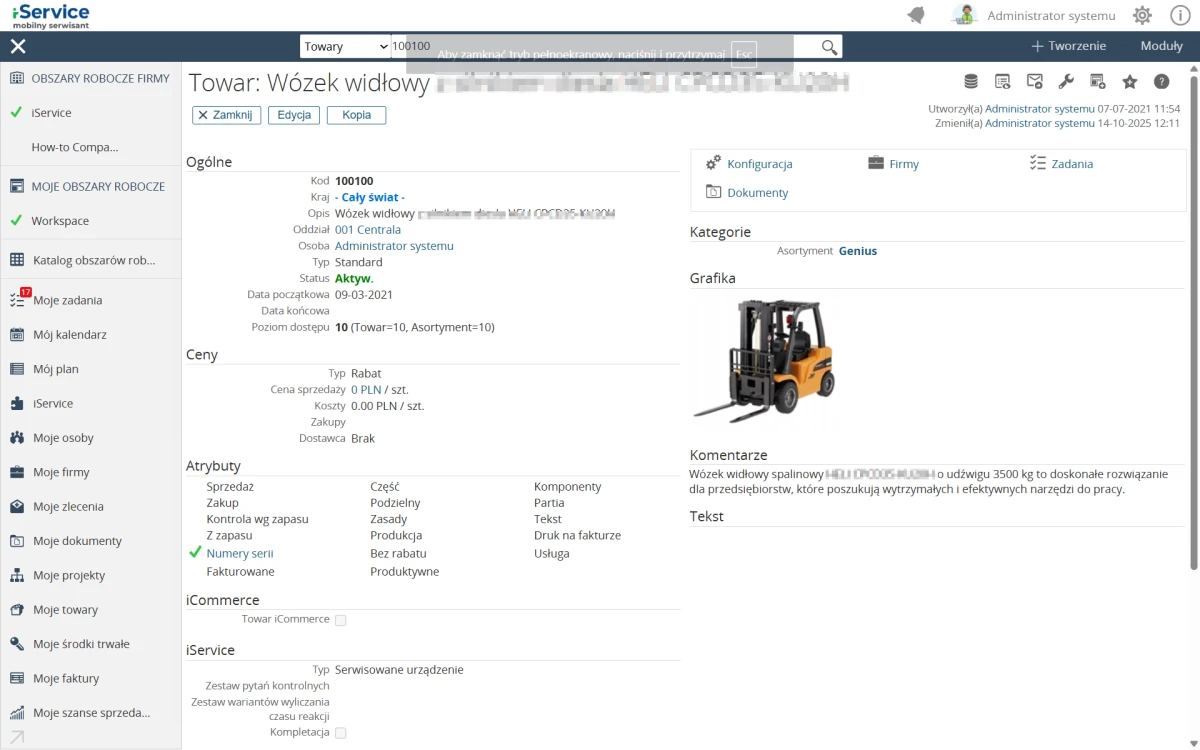
Task: Click the search magnifier icon
Action: click(x=829, y=47)
